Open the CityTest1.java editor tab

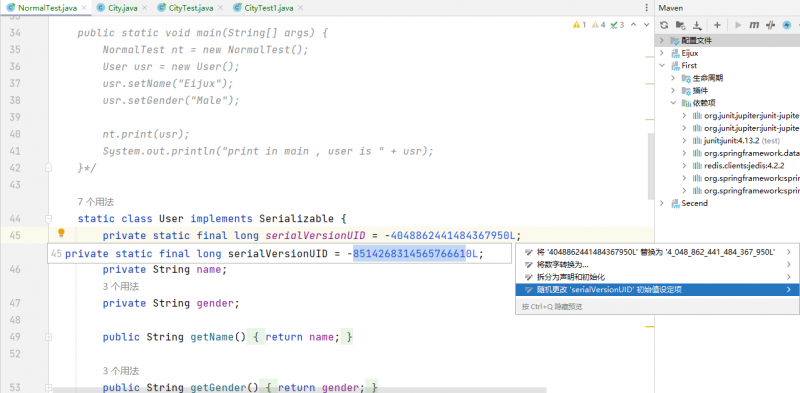(267, 8)
